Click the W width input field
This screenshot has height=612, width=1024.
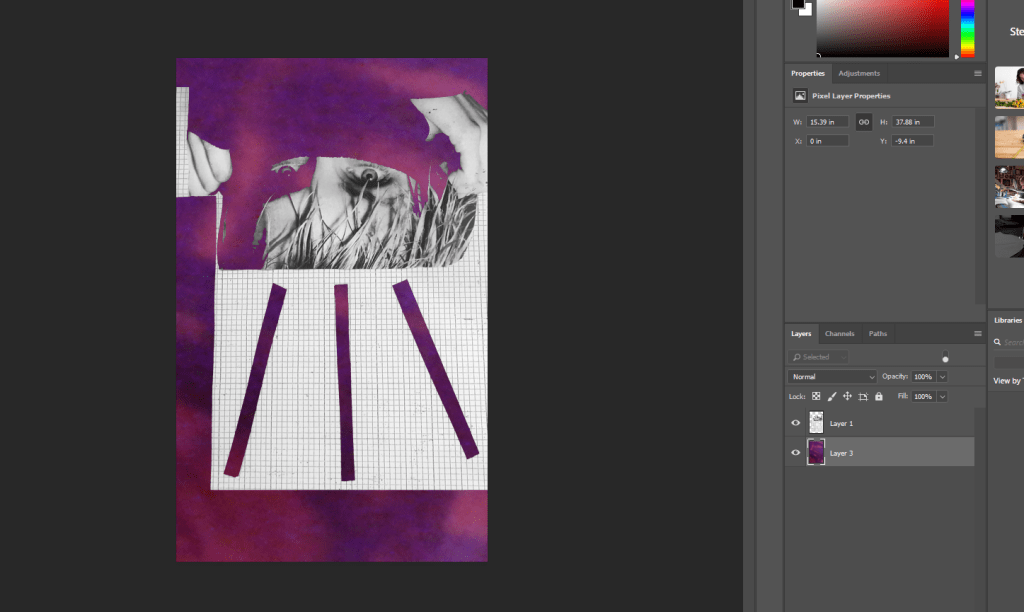(828, 122)
